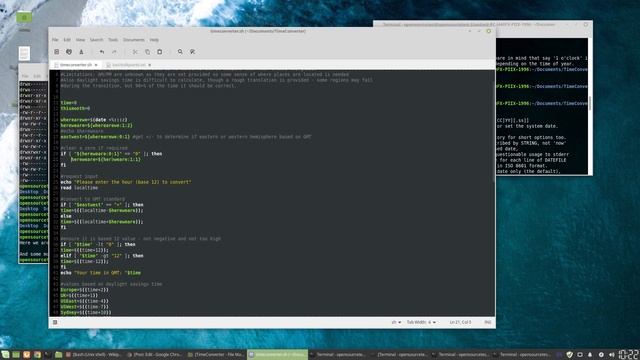The width and height of the screenshot is (640, 360).
Task: Open the Edit menu
Action: click(67, 40)
